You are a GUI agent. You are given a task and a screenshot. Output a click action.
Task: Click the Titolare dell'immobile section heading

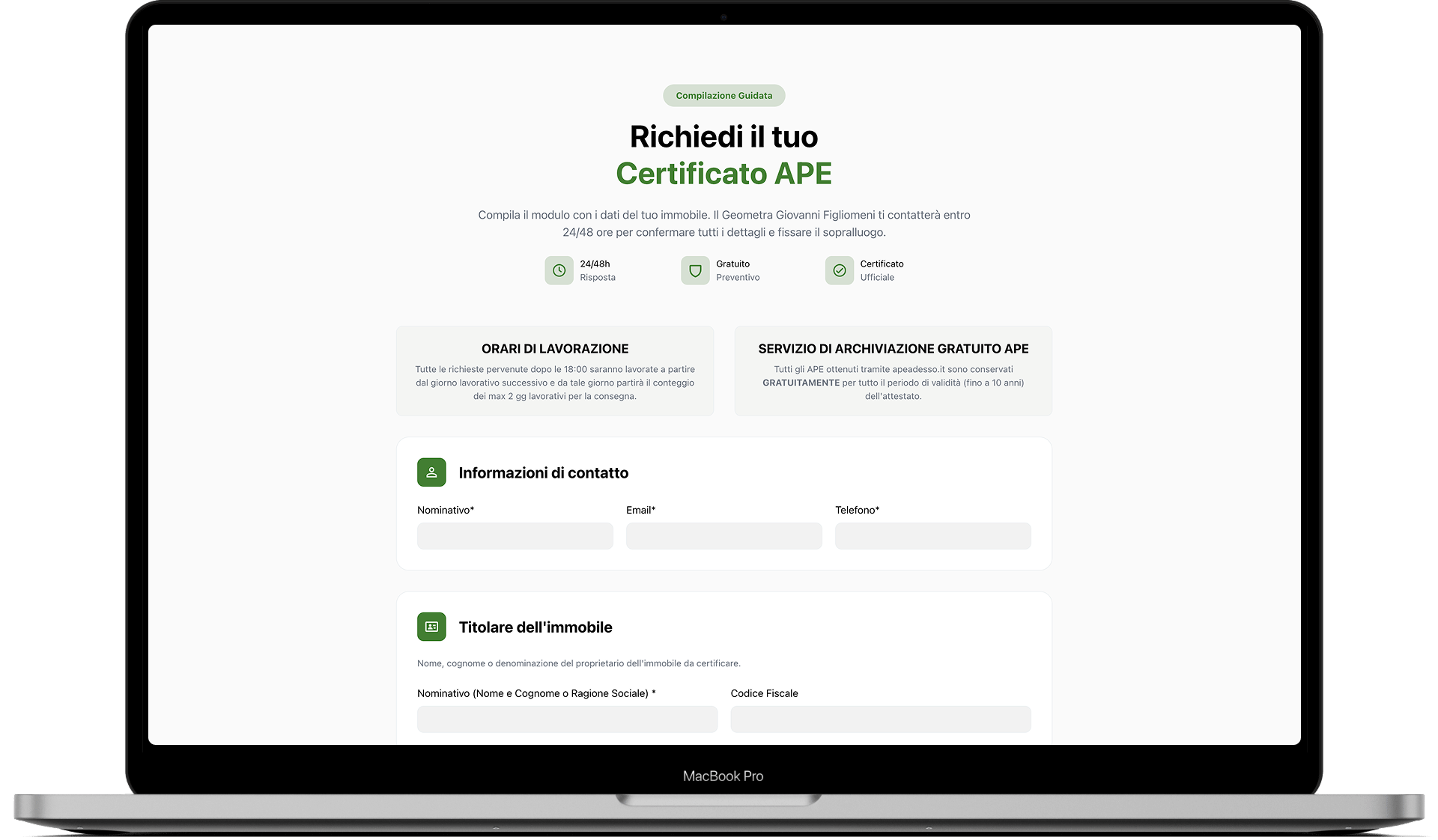[x=535, y=627]
